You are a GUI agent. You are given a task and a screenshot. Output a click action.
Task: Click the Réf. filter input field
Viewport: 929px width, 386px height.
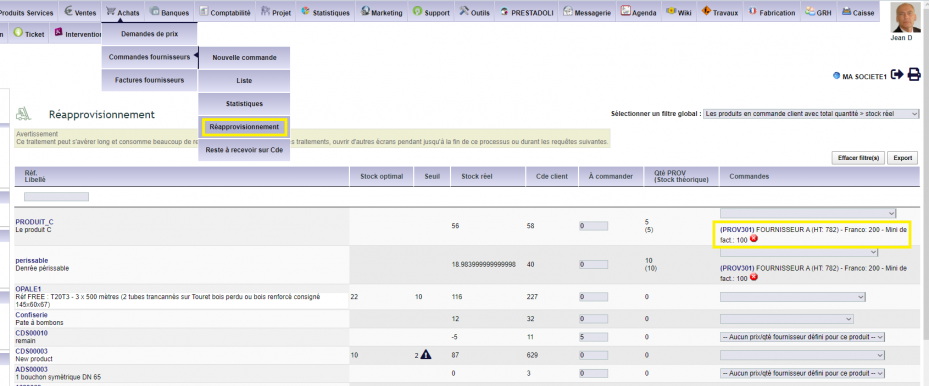pos(56,197)
